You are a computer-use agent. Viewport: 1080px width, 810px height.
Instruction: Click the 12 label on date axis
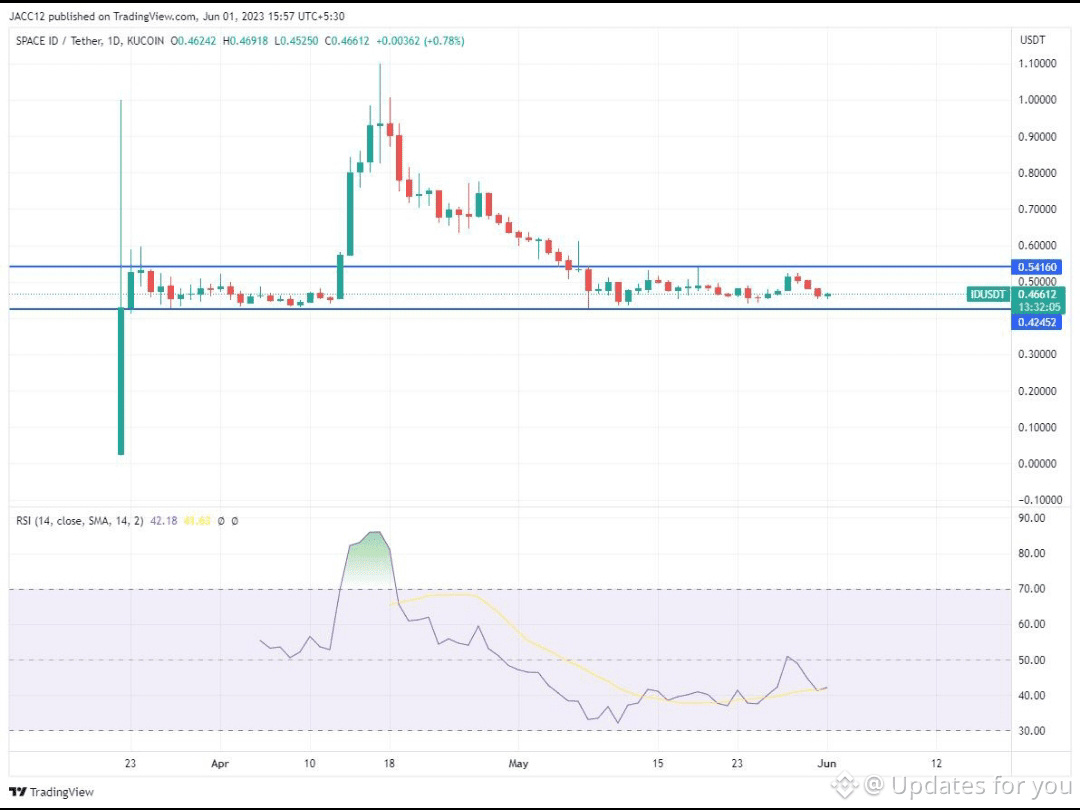(x=936, y=764)
